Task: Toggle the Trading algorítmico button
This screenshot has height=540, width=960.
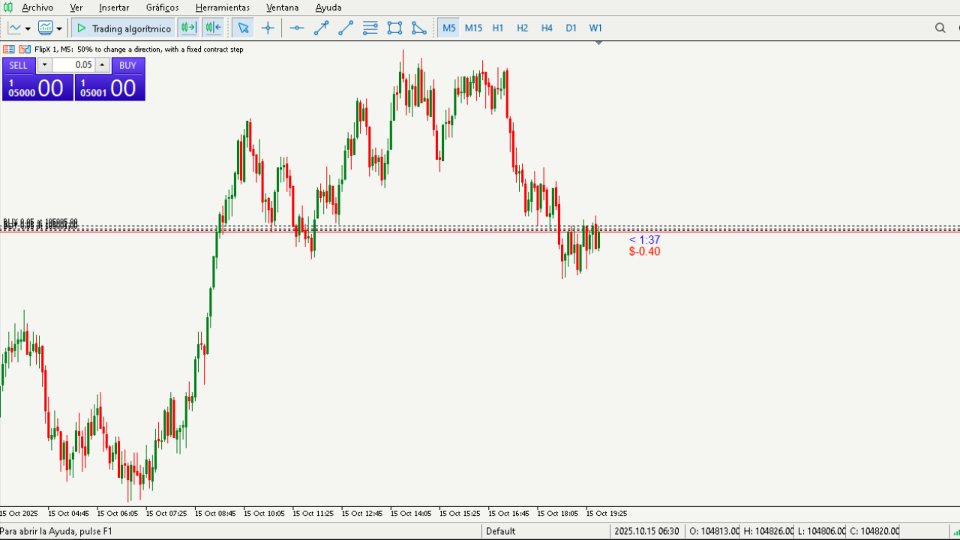Action: tap(124, 28)
